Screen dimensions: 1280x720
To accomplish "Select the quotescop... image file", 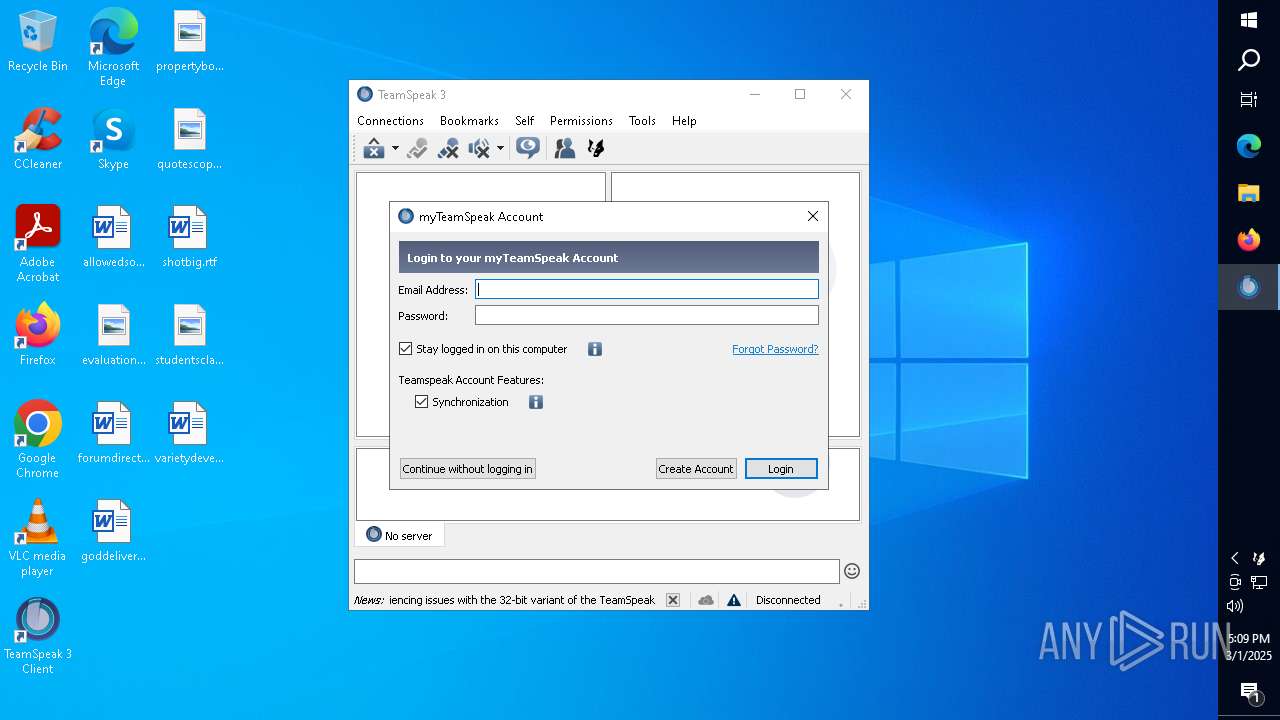I will pyautogui.click(x=189, y=139).
